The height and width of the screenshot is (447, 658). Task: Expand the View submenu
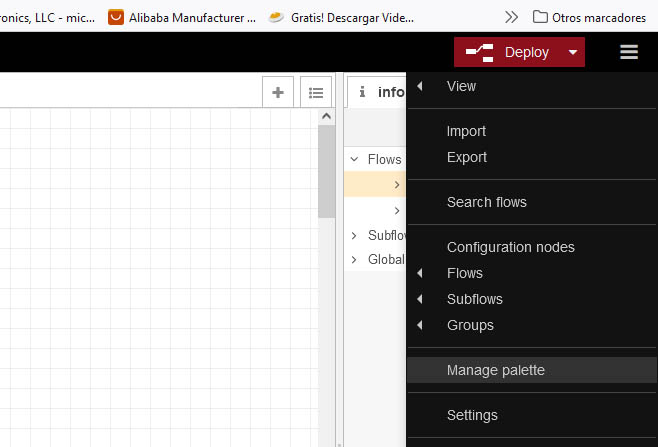tap(532, 86)
